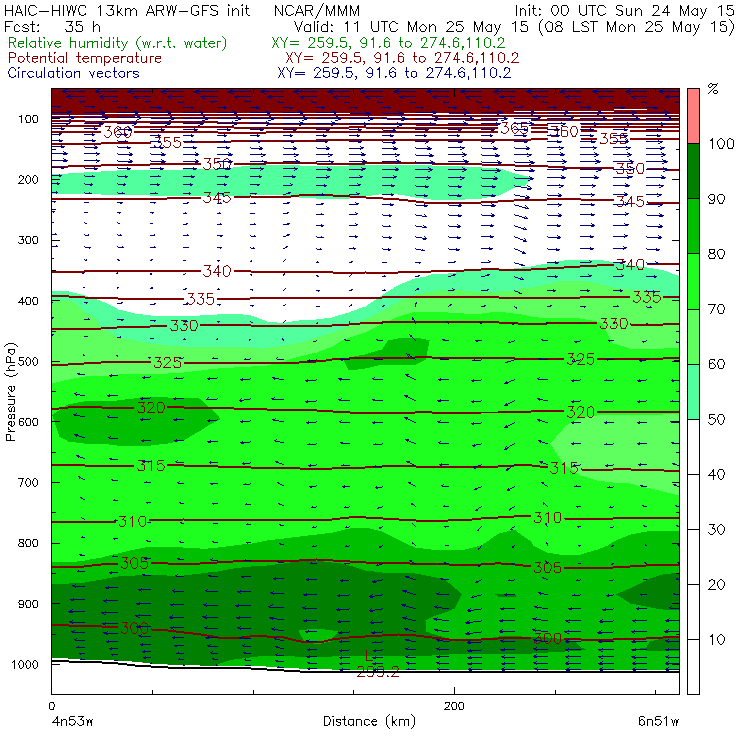The width and height of the screenshot is (740, 740).
Task: Select the '%' unit label above color bar
Action: pos(713,89)
